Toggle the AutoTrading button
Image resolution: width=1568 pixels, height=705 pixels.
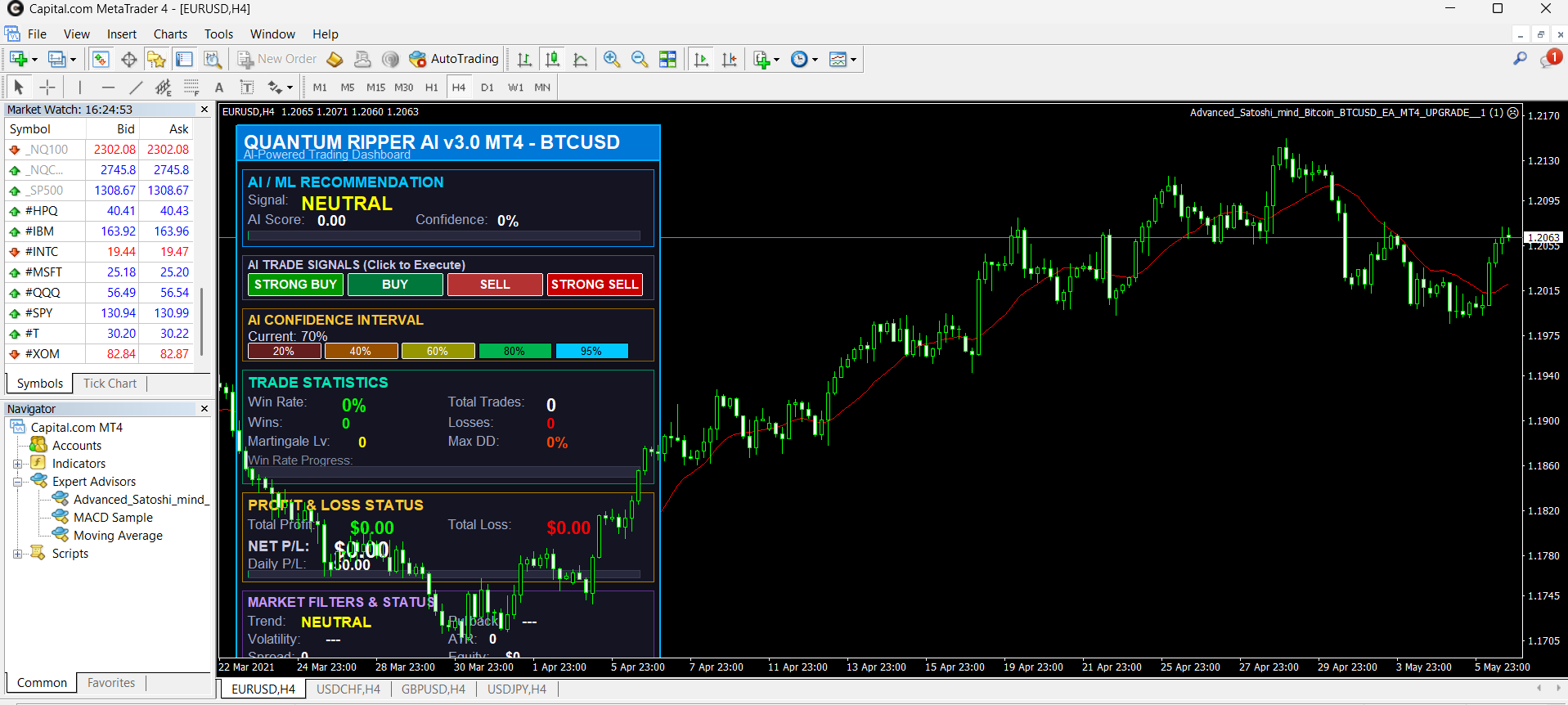coord(454,59)
